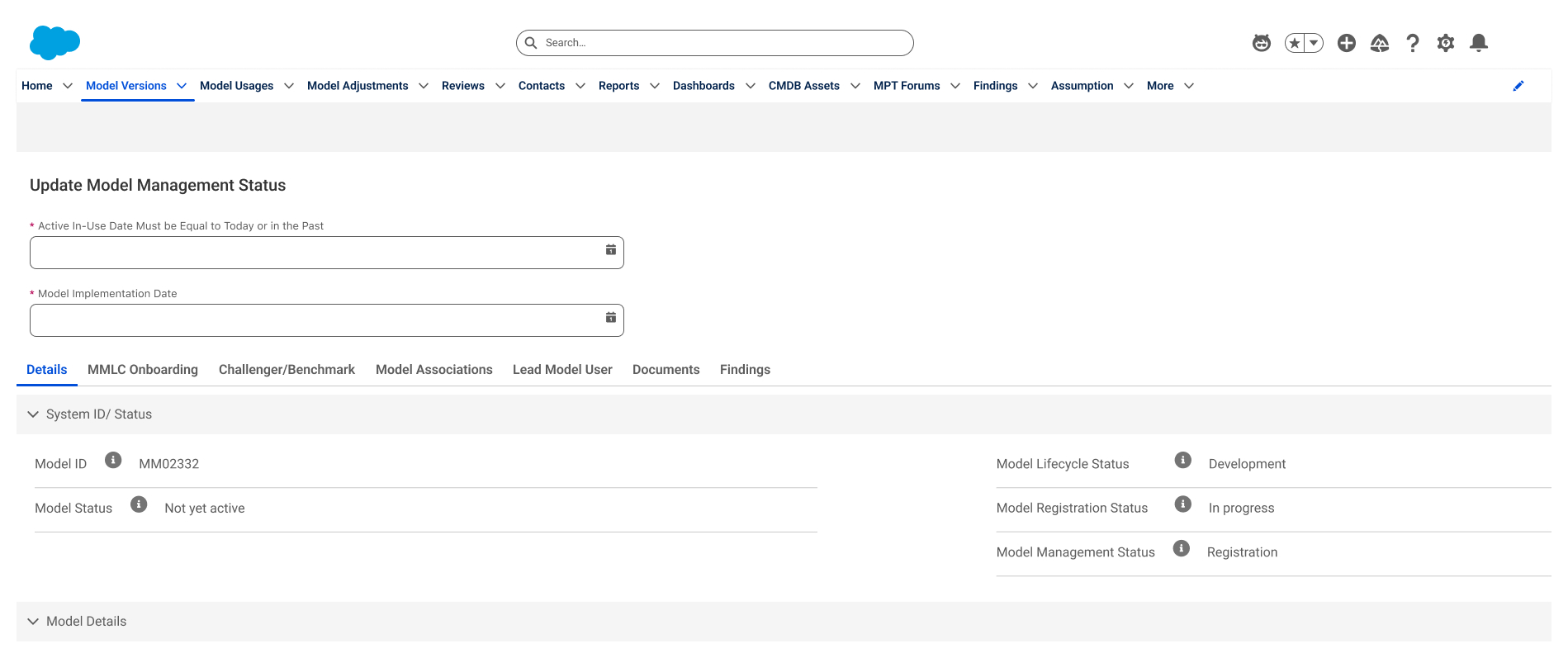Switch to the Findings record tab

745,370
